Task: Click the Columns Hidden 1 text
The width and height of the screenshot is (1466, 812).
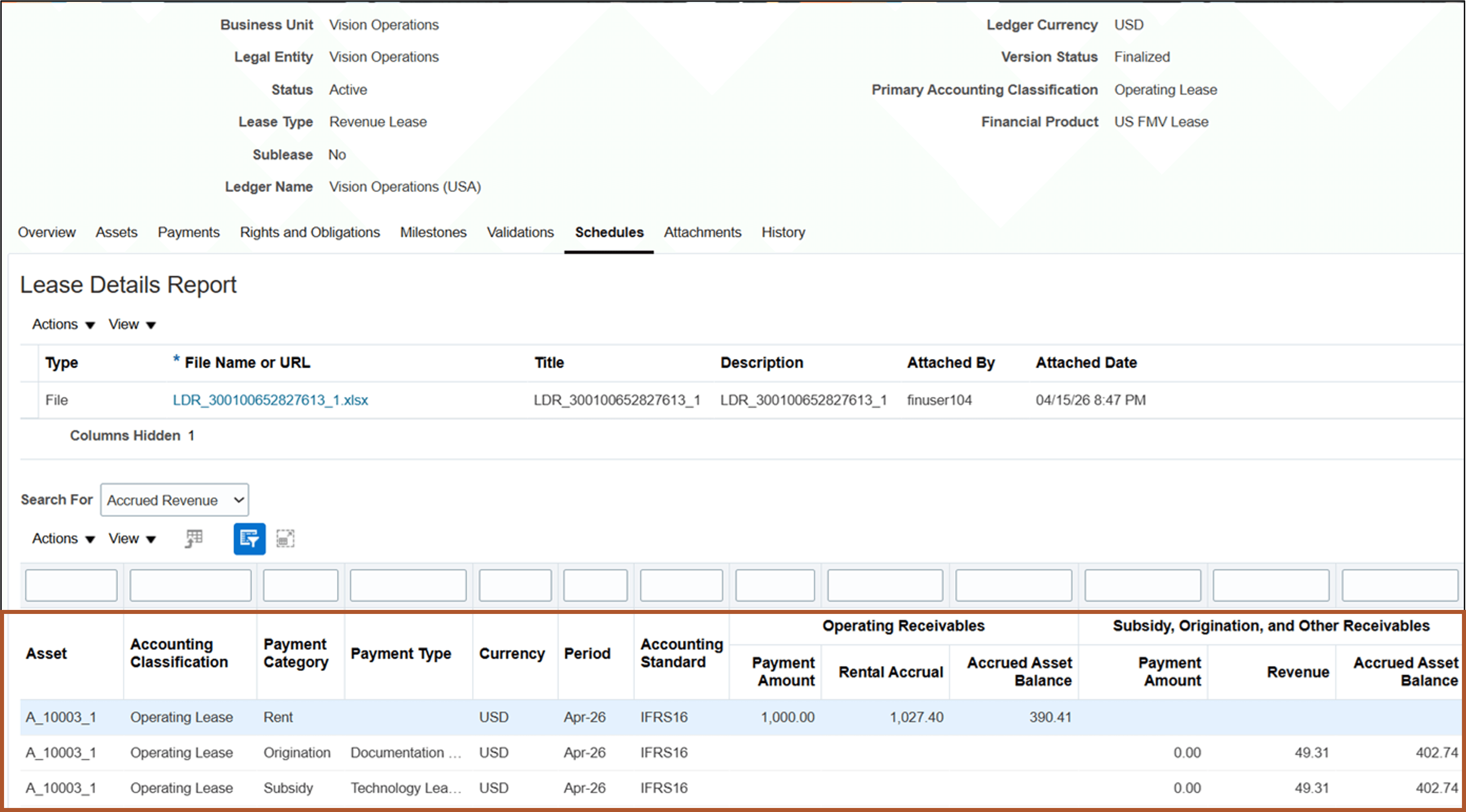Action: (132, 436)
